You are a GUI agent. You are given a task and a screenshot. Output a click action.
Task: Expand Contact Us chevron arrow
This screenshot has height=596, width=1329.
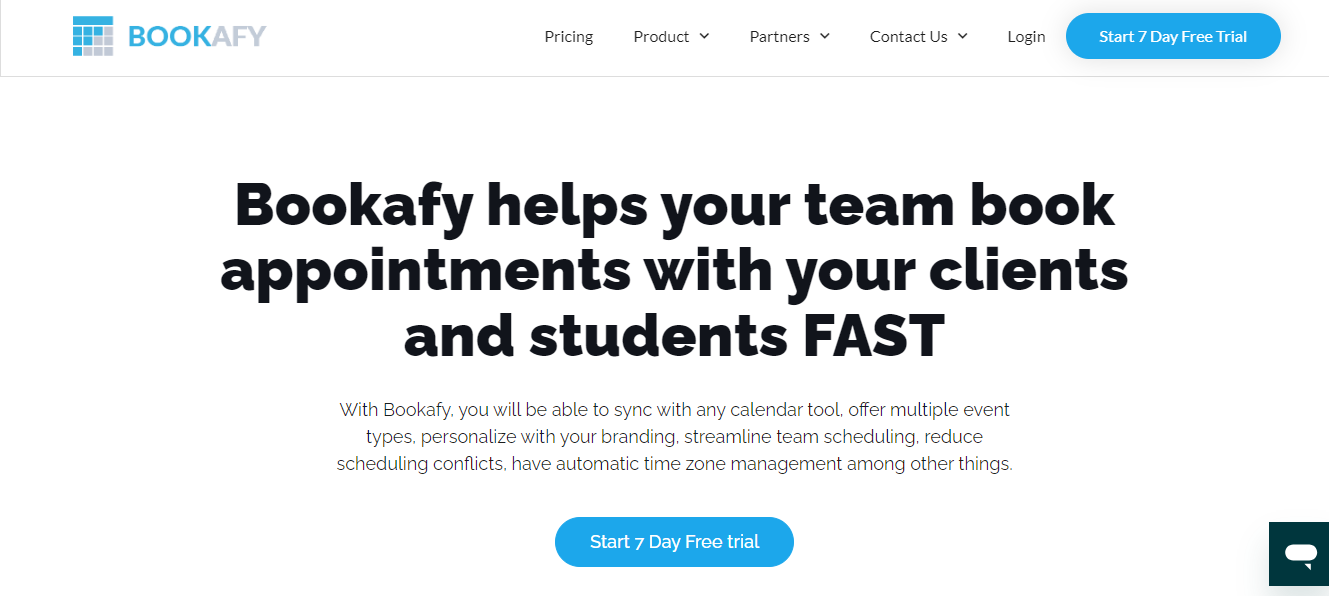(x=962, y=36)
